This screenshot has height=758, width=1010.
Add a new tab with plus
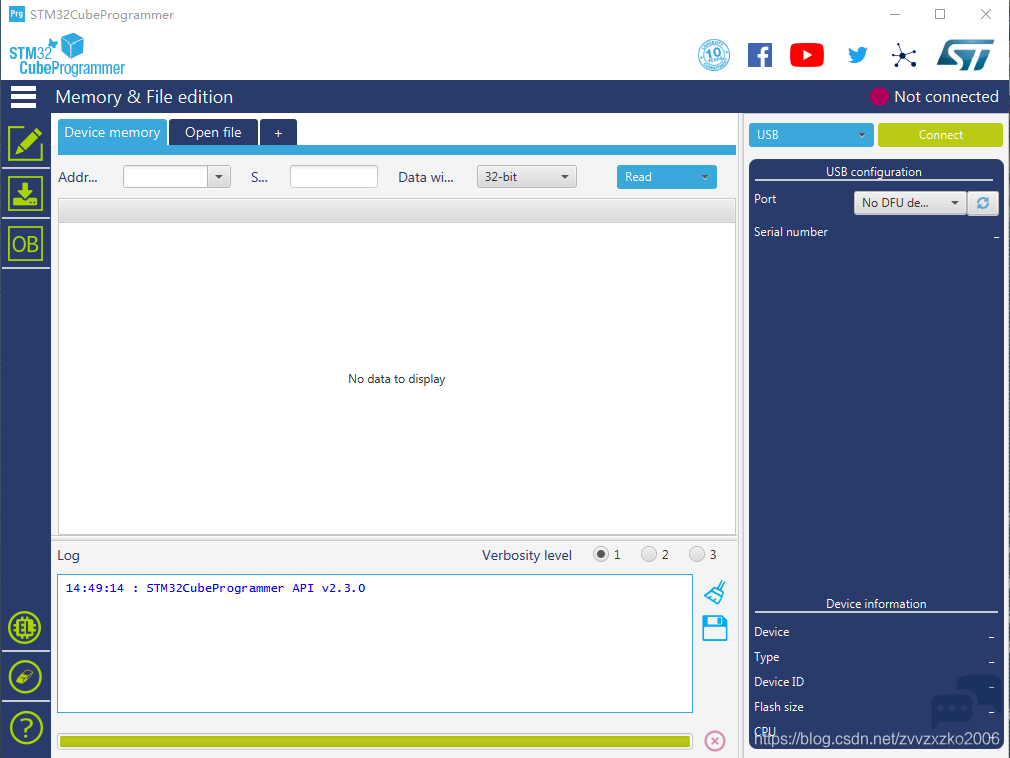point(278,133)
